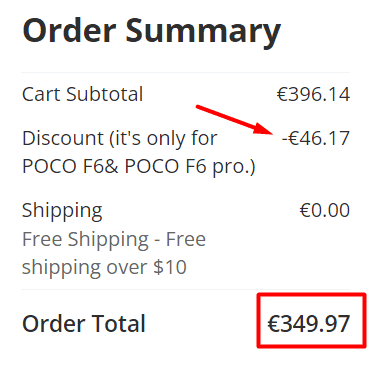Select the €349.97 order total
This screenshot has height=379, width=380.
tap(309, 323)
